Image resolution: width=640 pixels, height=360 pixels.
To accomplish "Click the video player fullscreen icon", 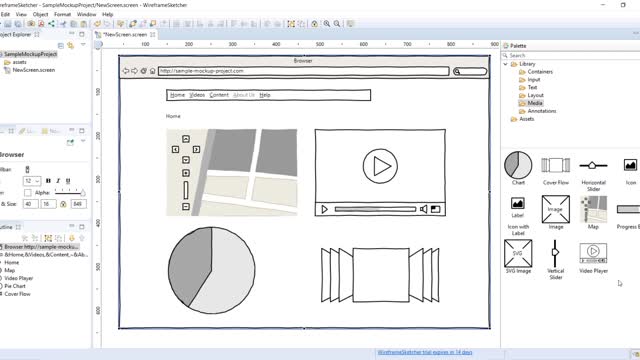I will click(436, 209).
